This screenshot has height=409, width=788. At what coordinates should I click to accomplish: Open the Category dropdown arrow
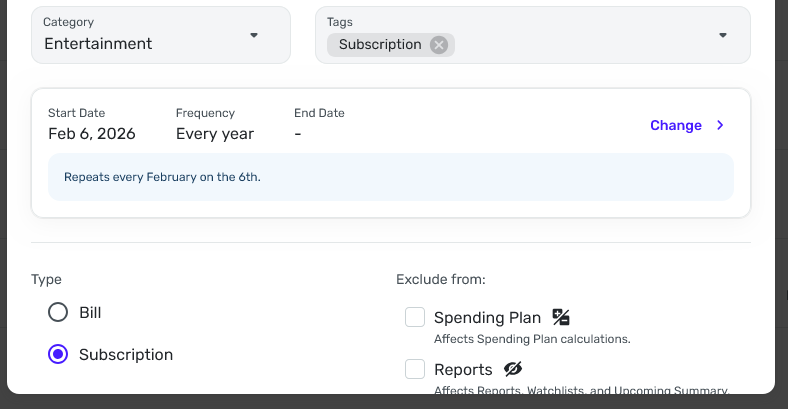pyautogui.click(x=254, y=35)
